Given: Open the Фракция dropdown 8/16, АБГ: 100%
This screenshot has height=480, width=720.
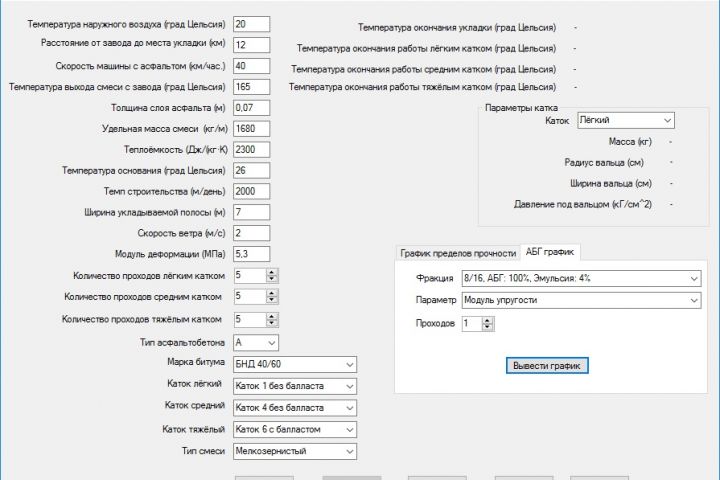Looking at the screenshot, I should (581, 278).
